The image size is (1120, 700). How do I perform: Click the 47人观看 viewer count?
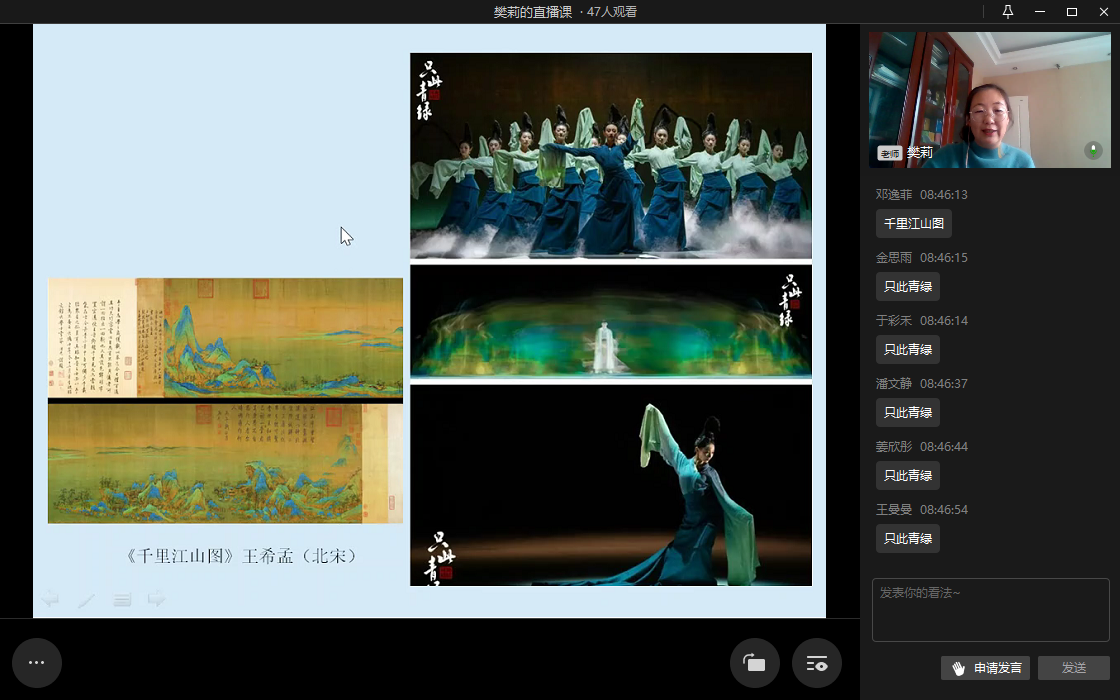pos(611,11)
